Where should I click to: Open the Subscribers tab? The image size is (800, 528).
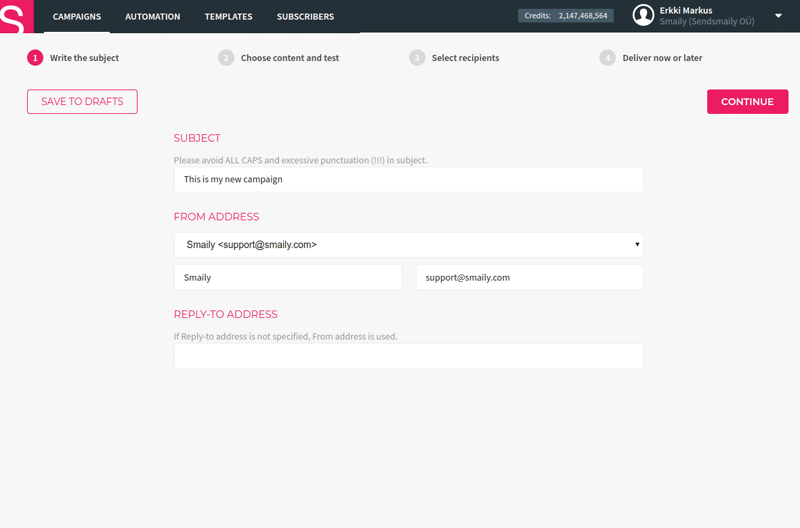(305, 17)
